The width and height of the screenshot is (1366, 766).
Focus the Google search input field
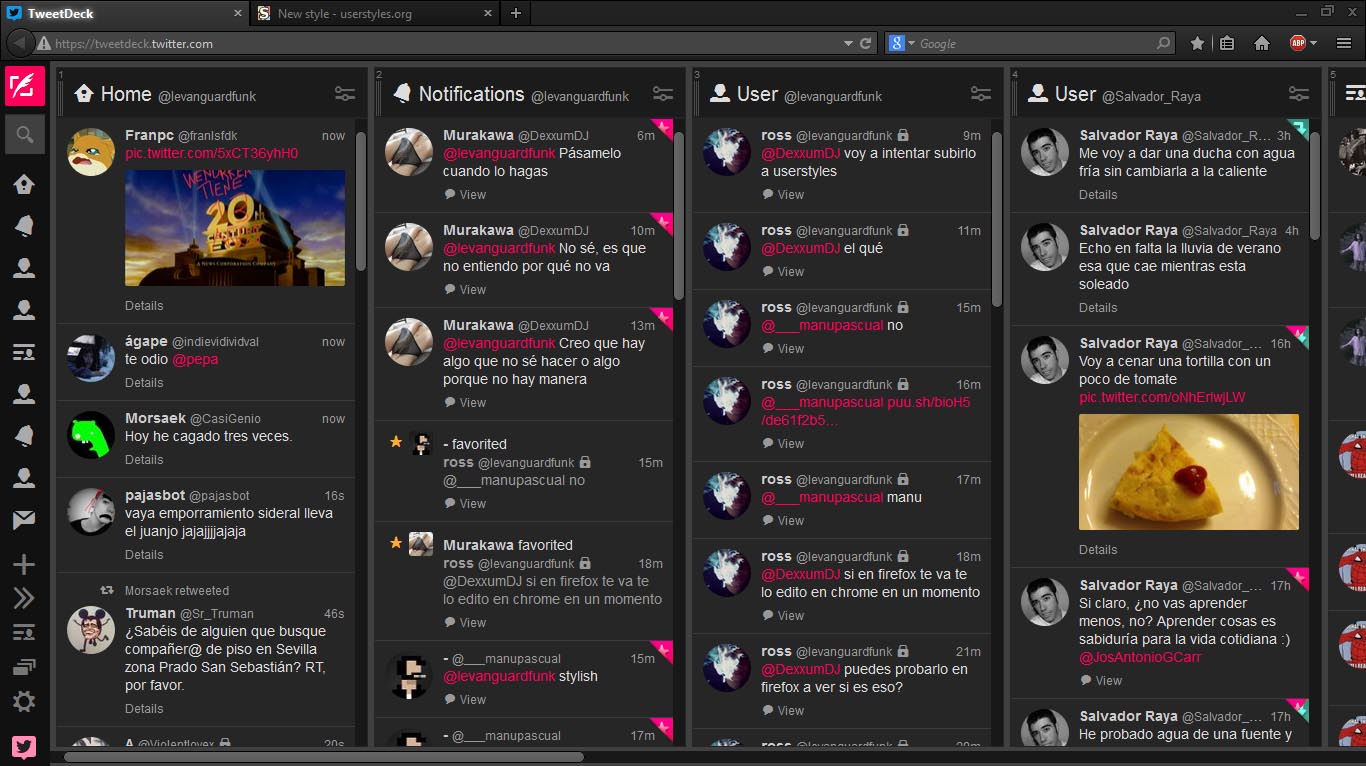(1035, 43)
